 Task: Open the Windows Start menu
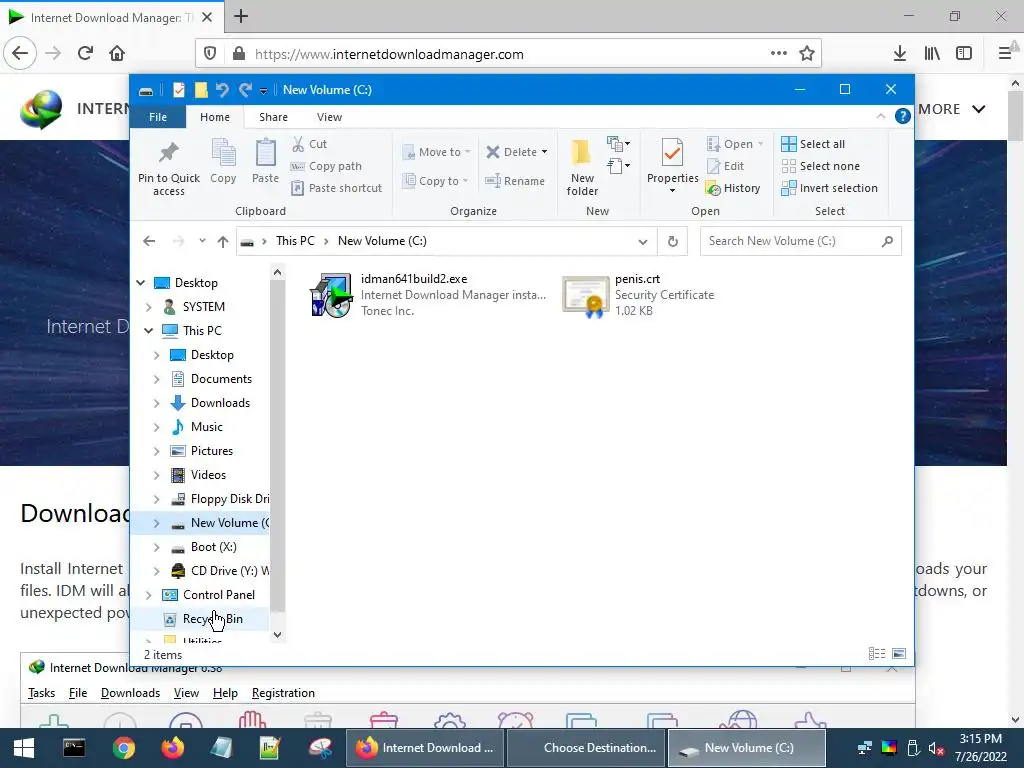pyautogui.click(x=24, y=748)
